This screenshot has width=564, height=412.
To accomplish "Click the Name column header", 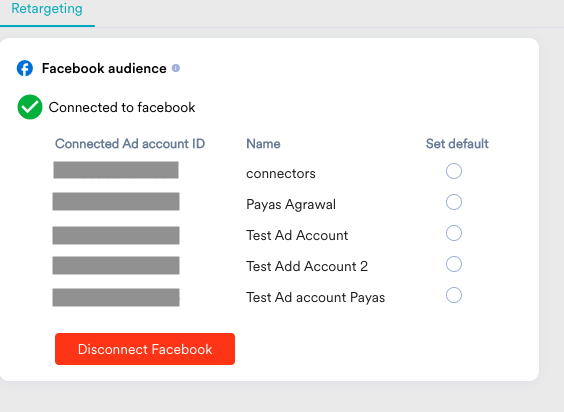I will click(x=263, y=144).
